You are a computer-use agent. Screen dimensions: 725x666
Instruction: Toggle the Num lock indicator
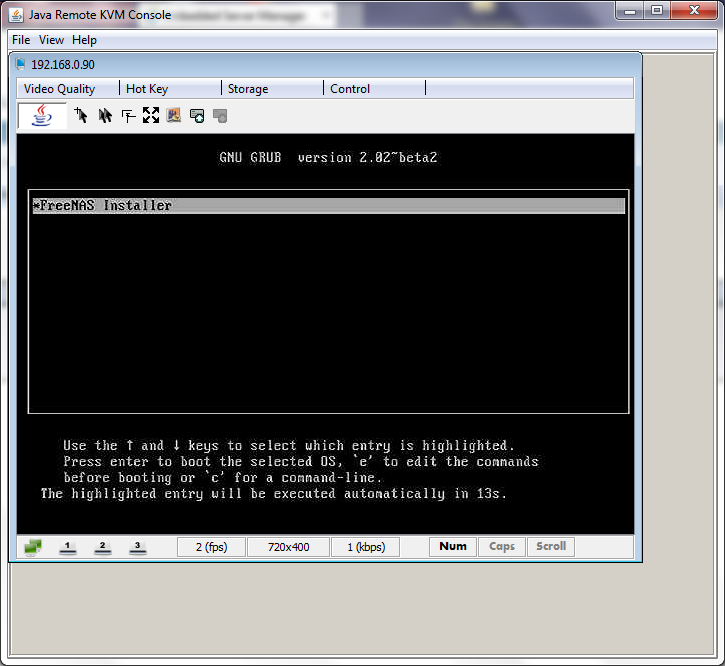pos(453,547)
